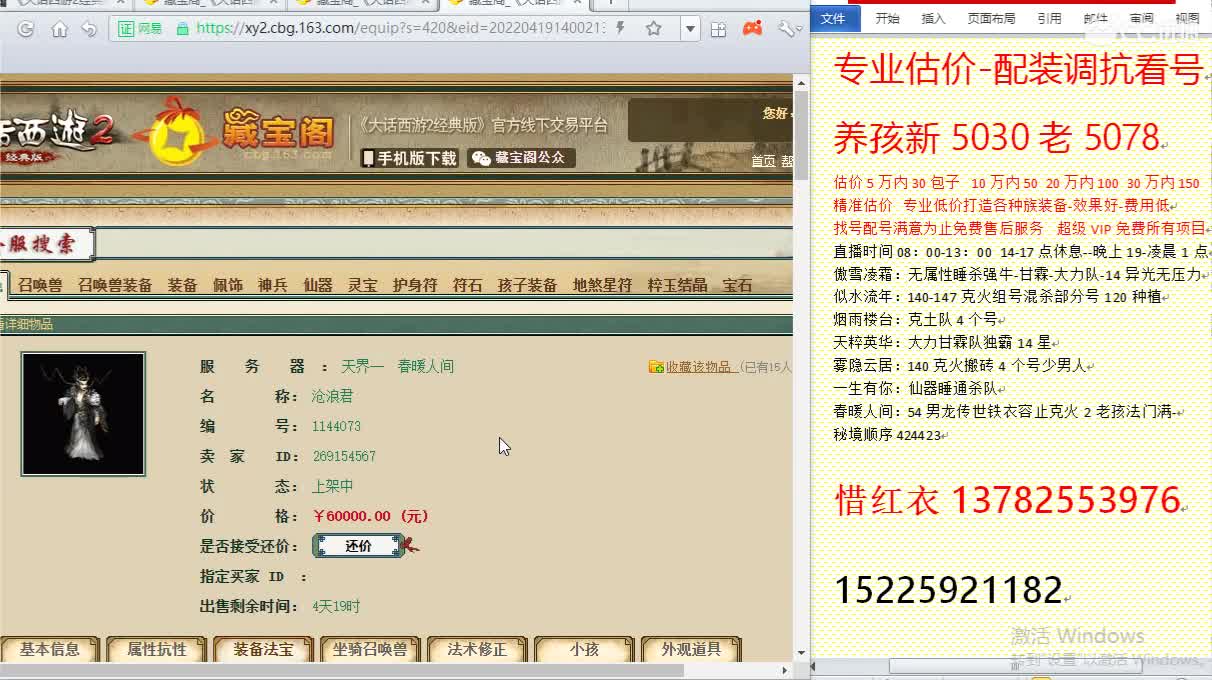This screenshot has height=680, width=1212.
Task: Click the price ¥60000.00 text
Action: click(x=370, y=516)
